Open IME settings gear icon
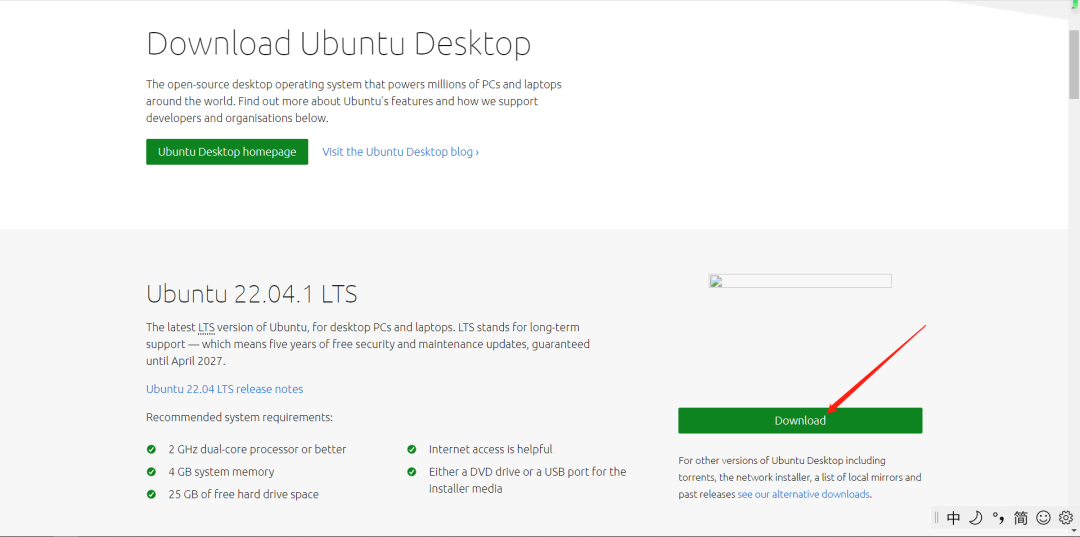This screenshot has width=1080, height=537. [1065, 518]
